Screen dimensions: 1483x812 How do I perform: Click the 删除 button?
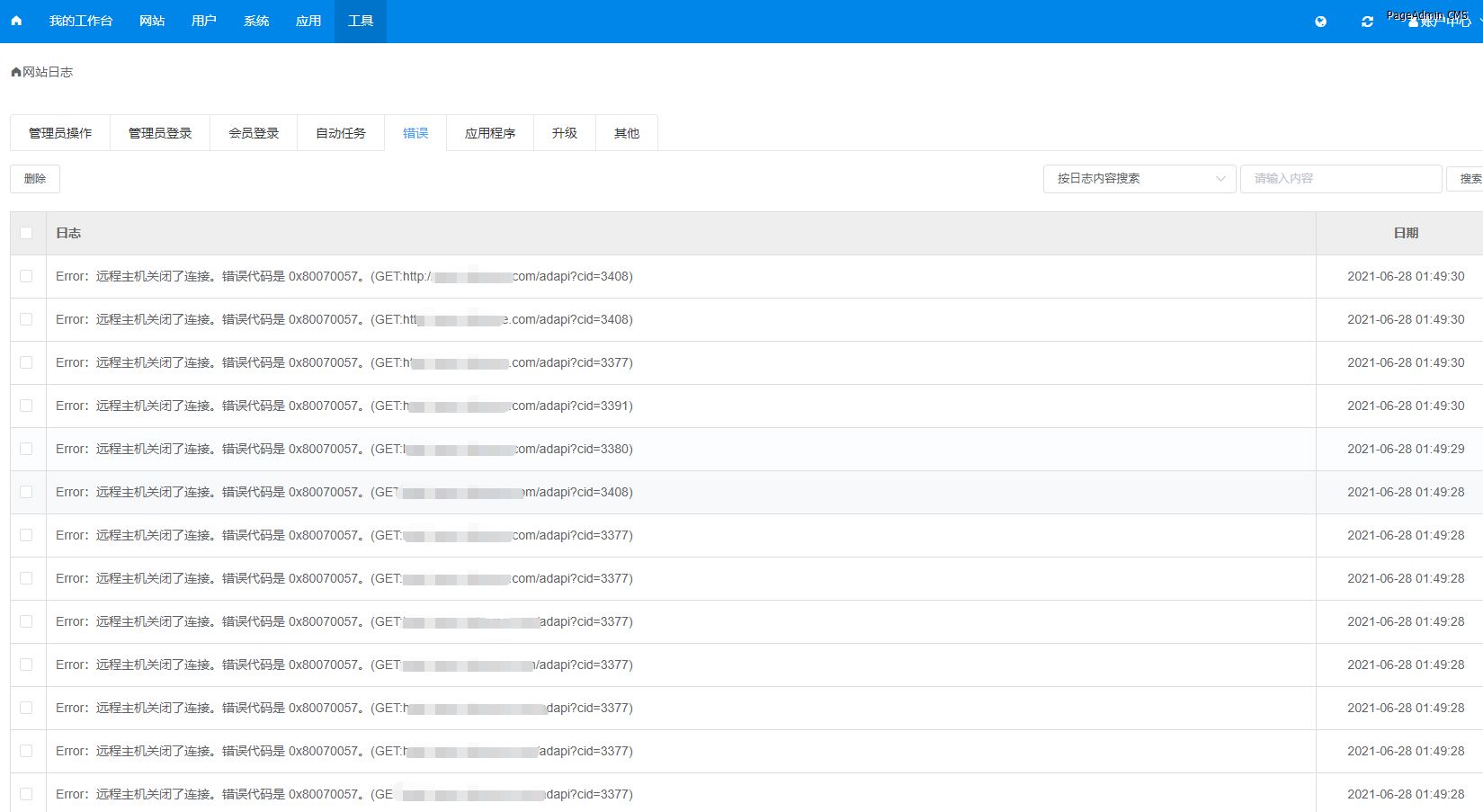tap(35, 179)
